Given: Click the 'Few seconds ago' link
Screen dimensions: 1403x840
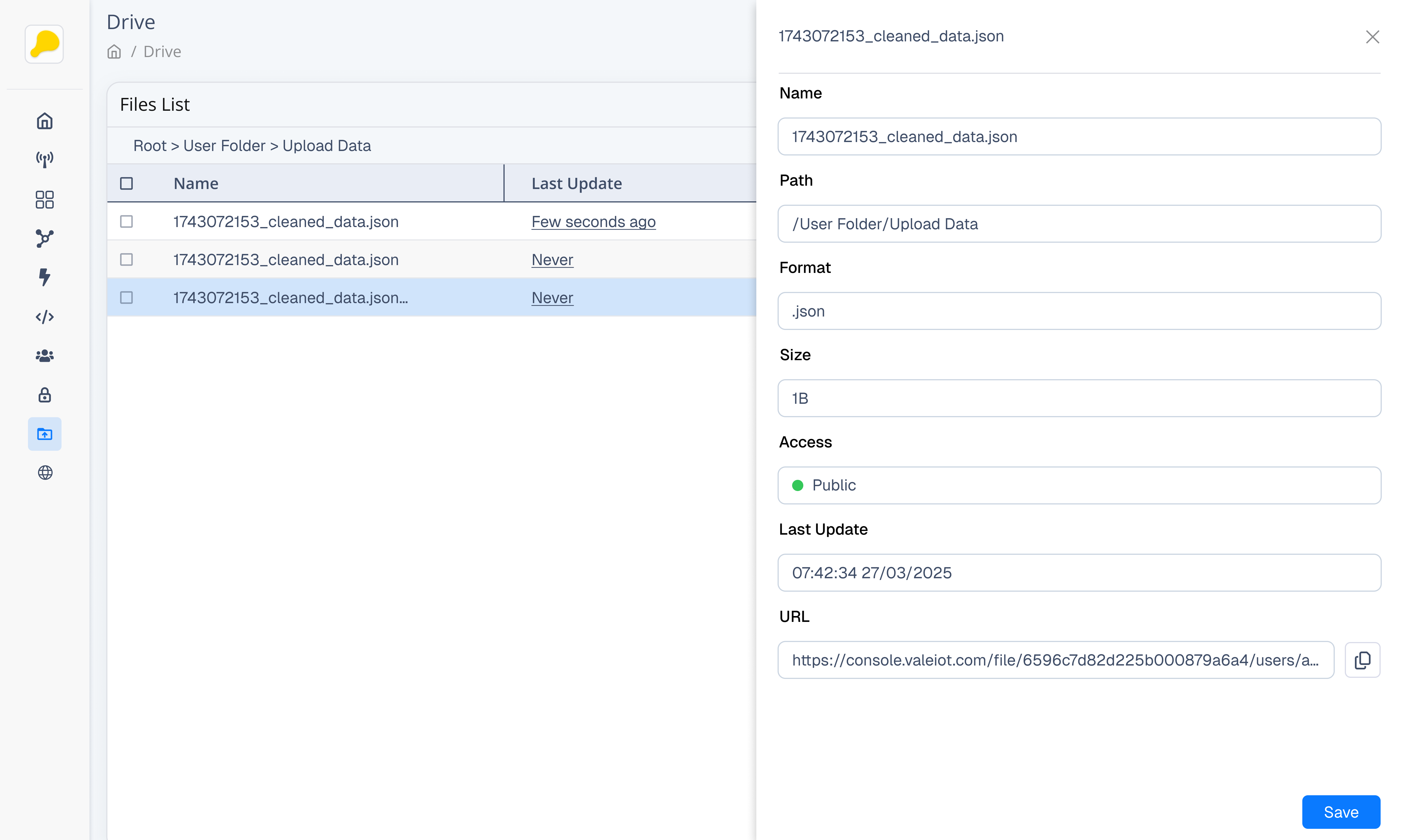Looking at the screenshot, I should (x=593, y=221).
